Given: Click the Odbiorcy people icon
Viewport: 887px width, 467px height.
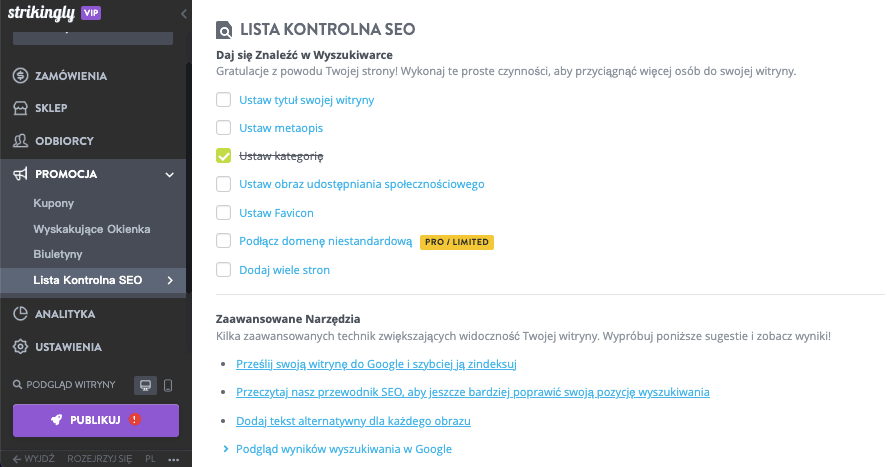Looking at the screenshot, I should coord(20,141).
